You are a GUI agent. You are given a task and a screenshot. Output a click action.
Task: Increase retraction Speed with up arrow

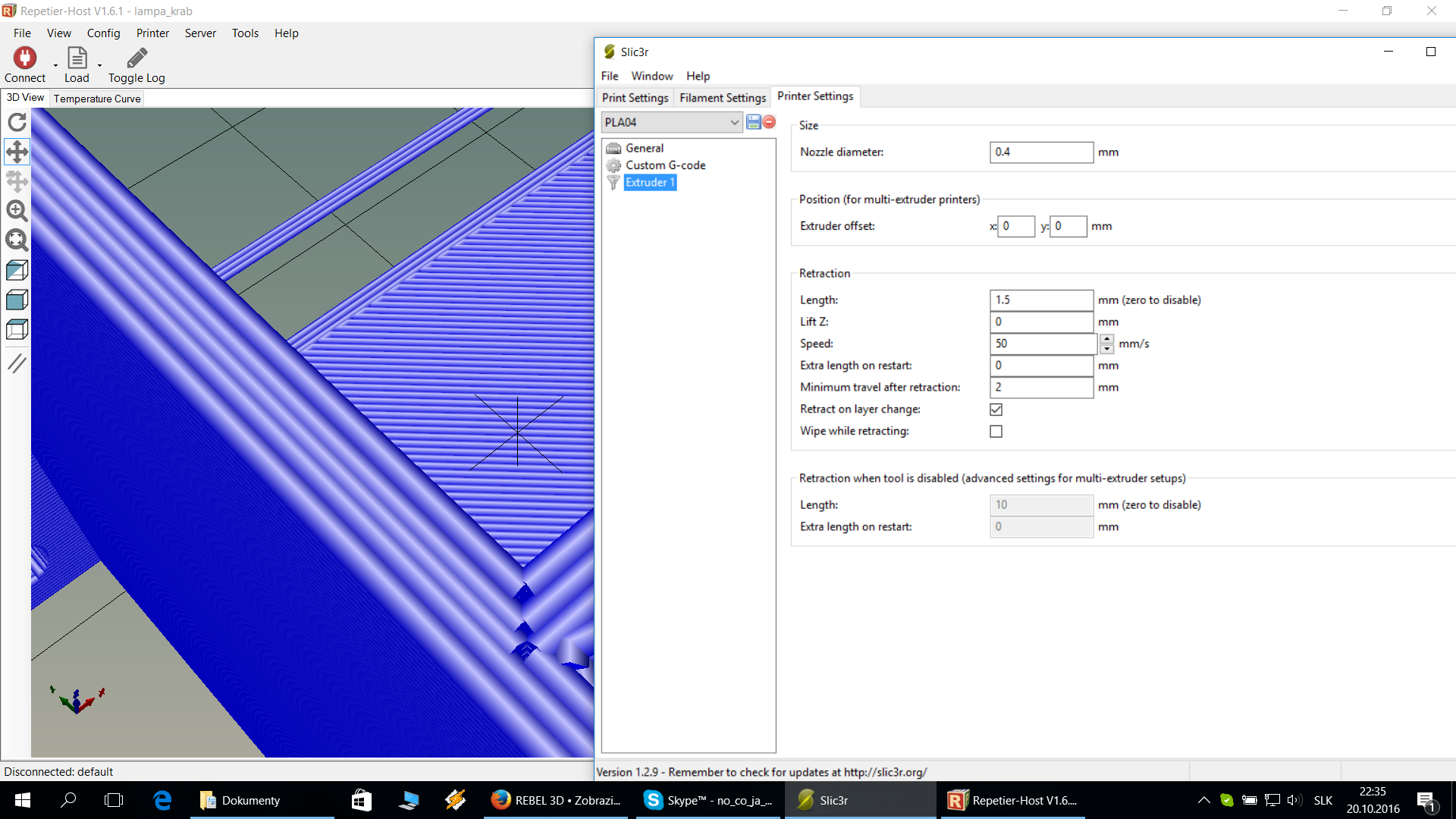[x=1106, y=339]
